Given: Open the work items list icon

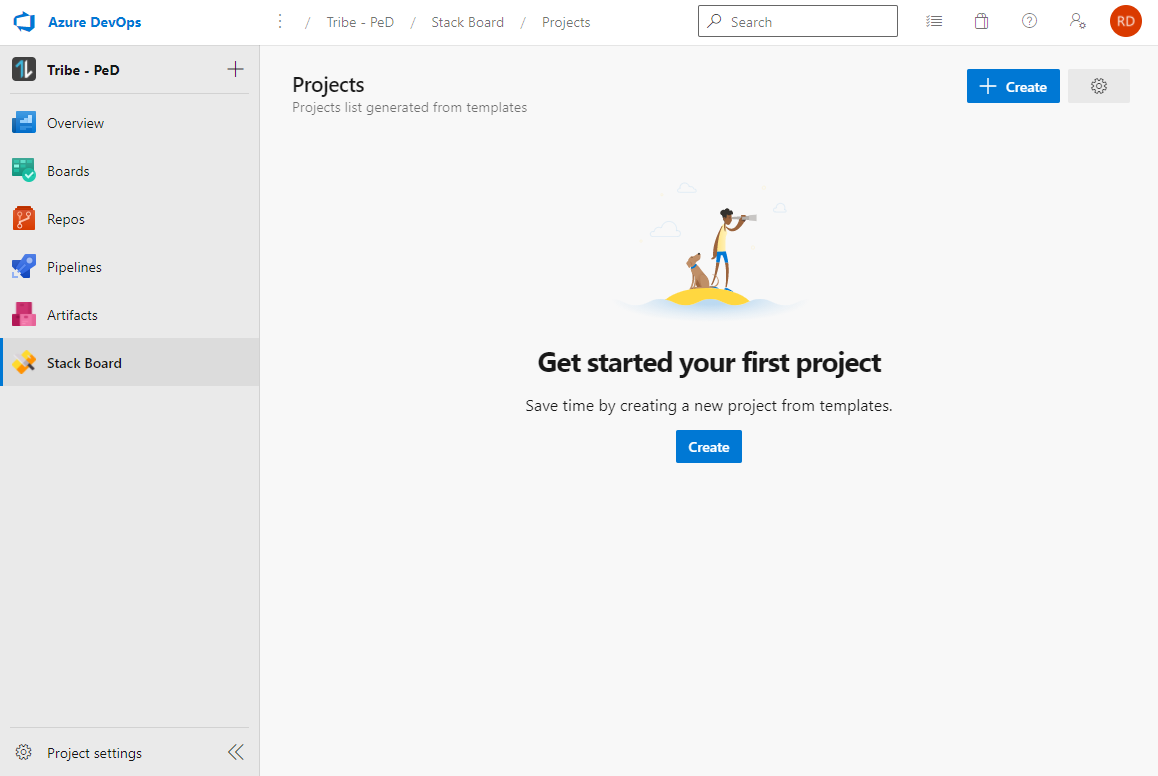Looking at the screenshot, I should click(x=934, y=21).
